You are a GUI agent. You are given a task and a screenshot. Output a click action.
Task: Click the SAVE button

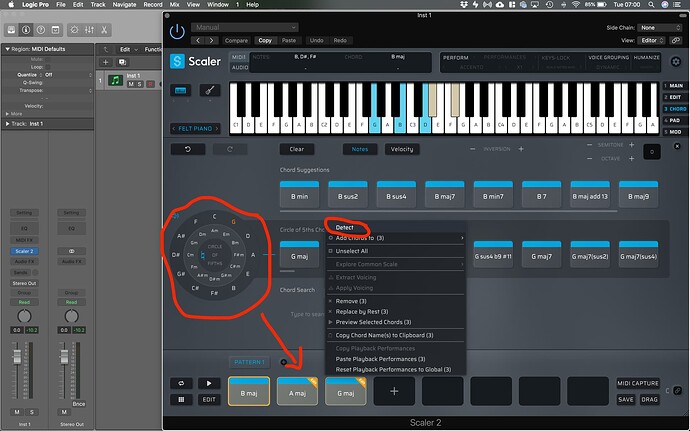(x=626, y=399)
